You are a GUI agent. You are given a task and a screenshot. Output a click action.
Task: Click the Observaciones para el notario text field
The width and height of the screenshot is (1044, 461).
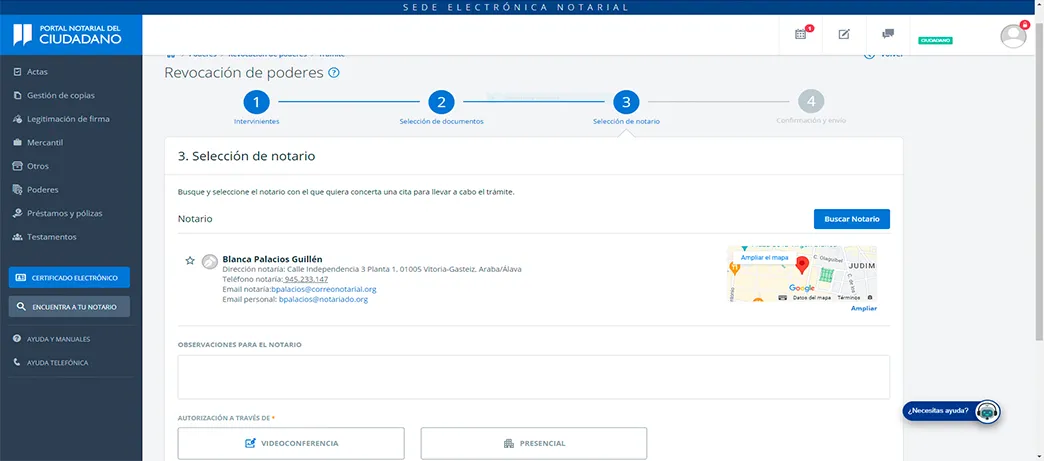[533, 377]
